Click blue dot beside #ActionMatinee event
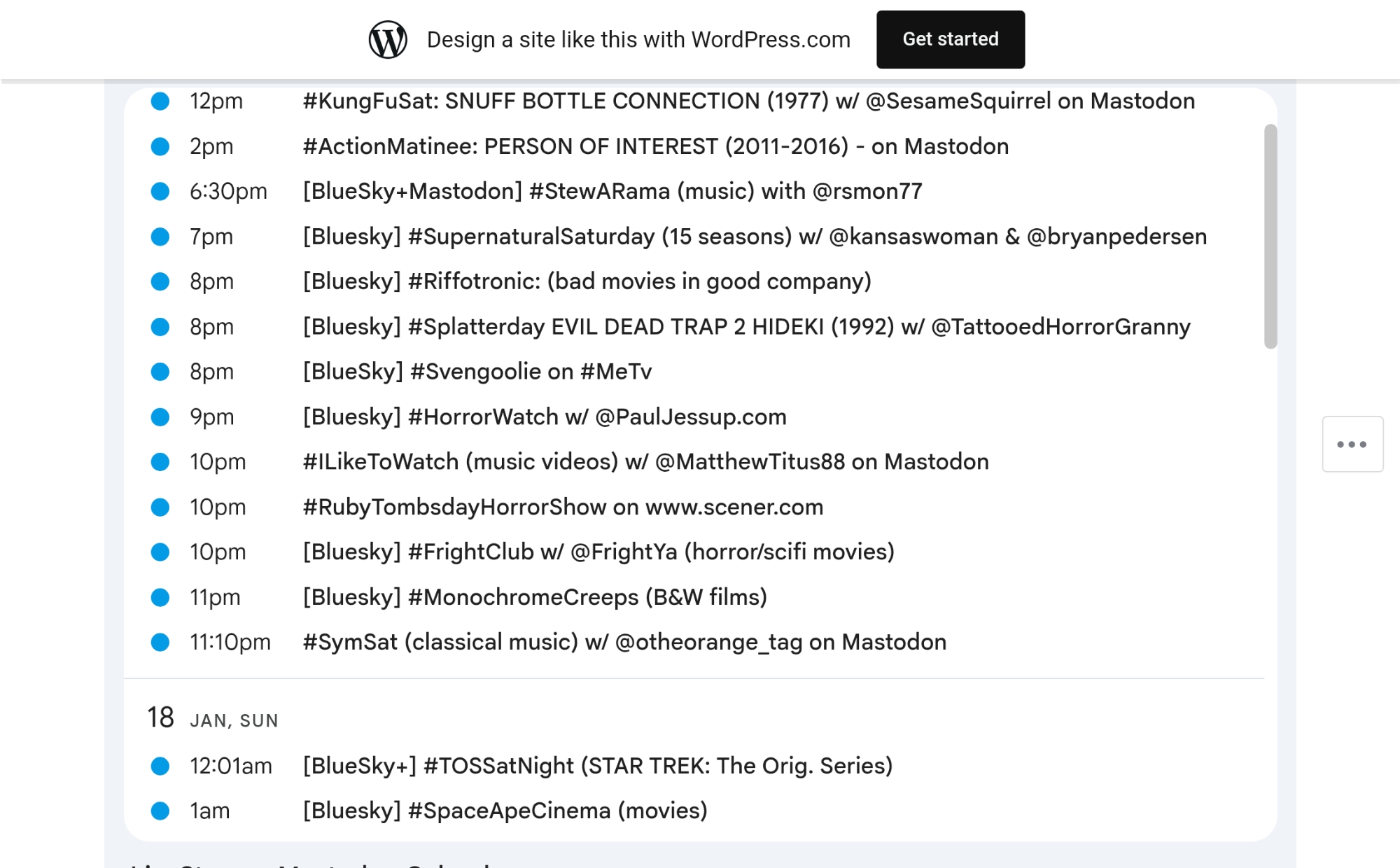Screen dimensions: 1400x868 (x=160, y=147)
